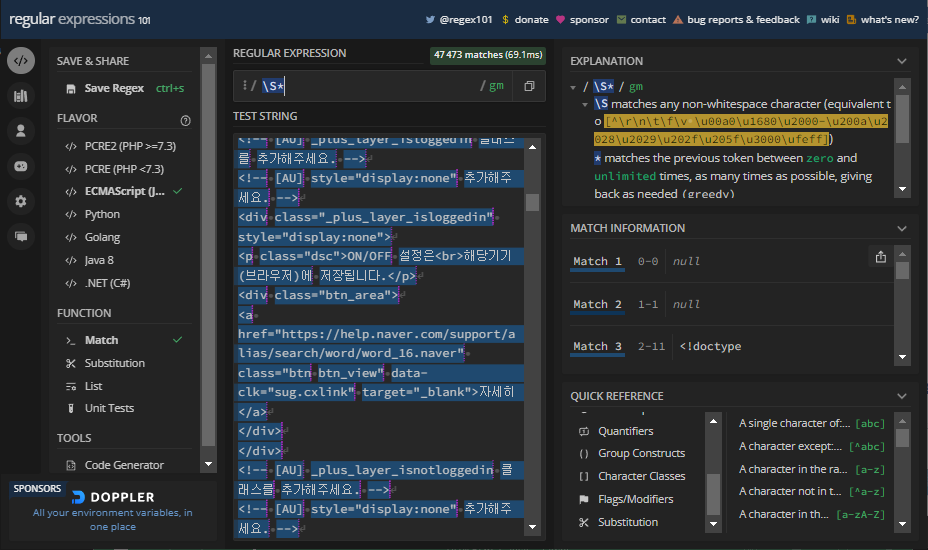928x550 pixels.
Task: Select PCRE (PHP <7.3) flavor
Action: 124,169
